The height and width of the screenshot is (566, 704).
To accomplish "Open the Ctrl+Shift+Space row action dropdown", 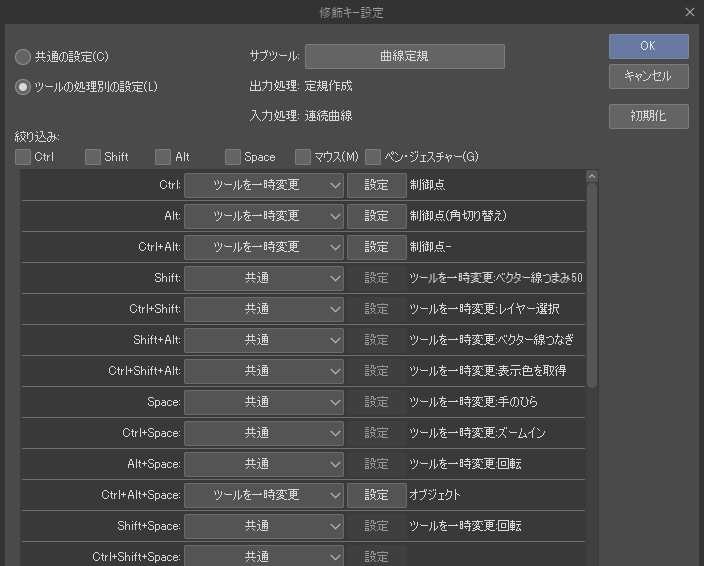I will coord(264,557).
